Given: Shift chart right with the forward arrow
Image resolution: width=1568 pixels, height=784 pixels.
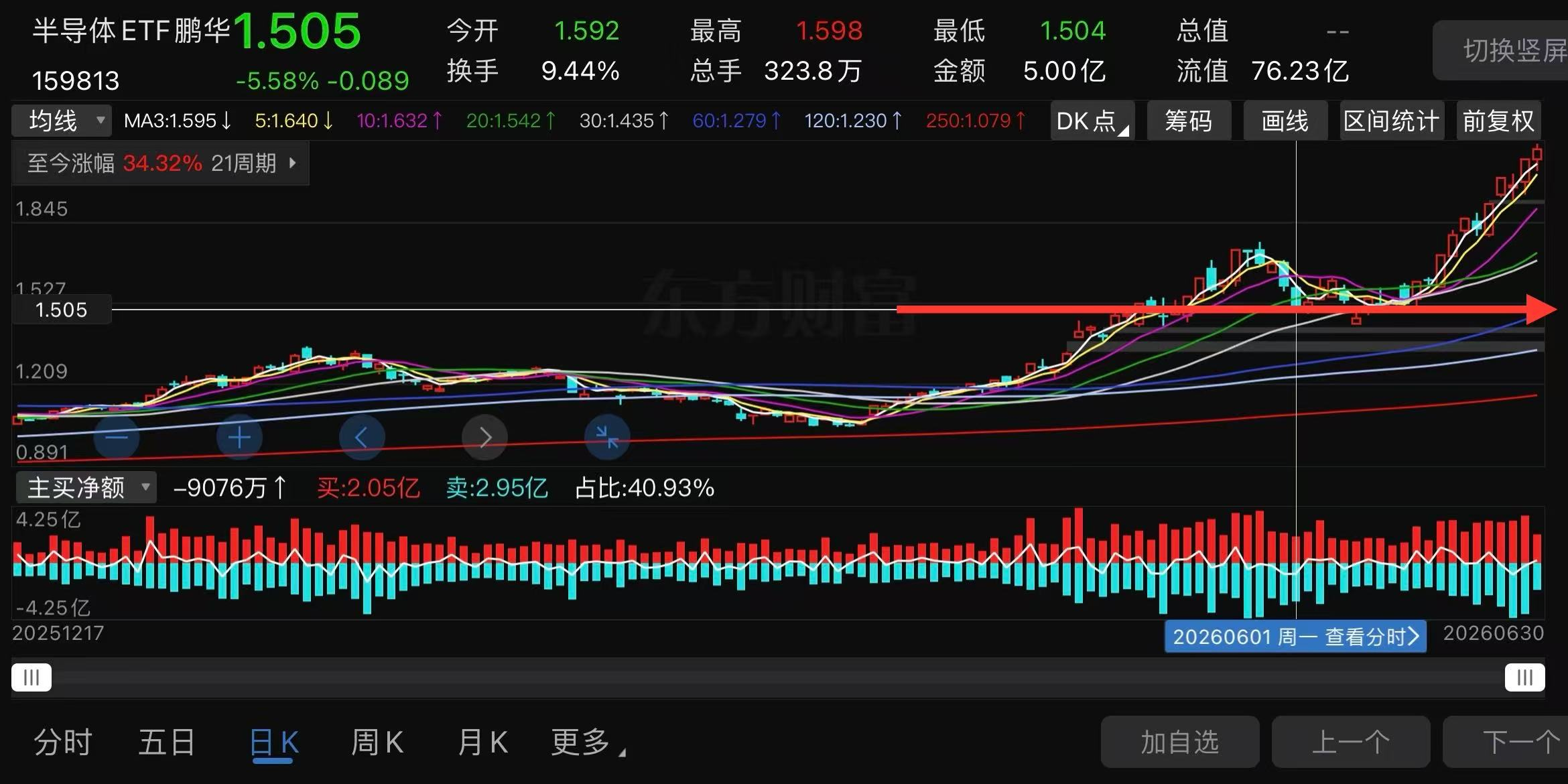Looking at the screenshot, I should click(x=484, y=438).
